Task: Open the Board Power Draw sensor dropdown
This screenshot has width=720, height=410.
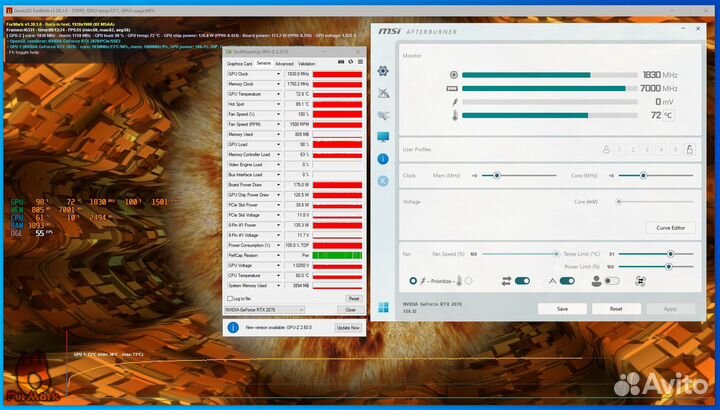Action: (x=278, y=185)
